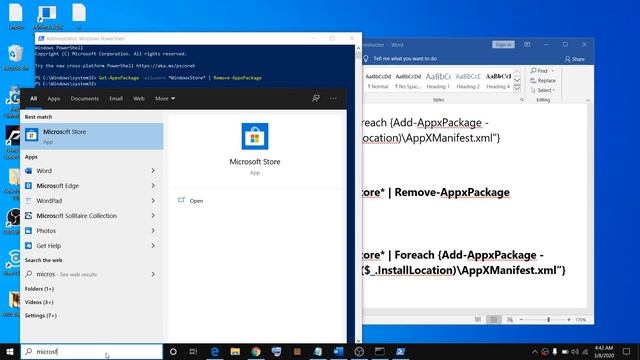
Task: Collapse the Word ribbon with the caret
Action: (588, 100)
